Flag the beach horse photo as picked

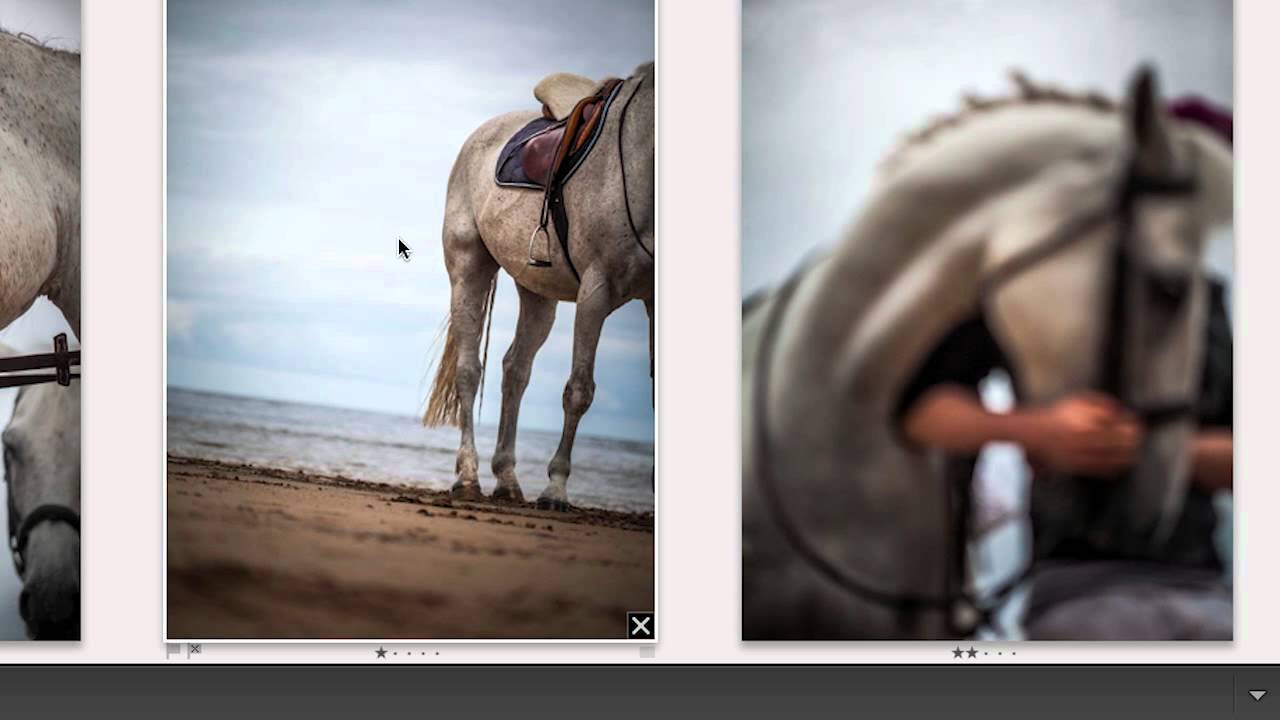(x=173, y=650)
